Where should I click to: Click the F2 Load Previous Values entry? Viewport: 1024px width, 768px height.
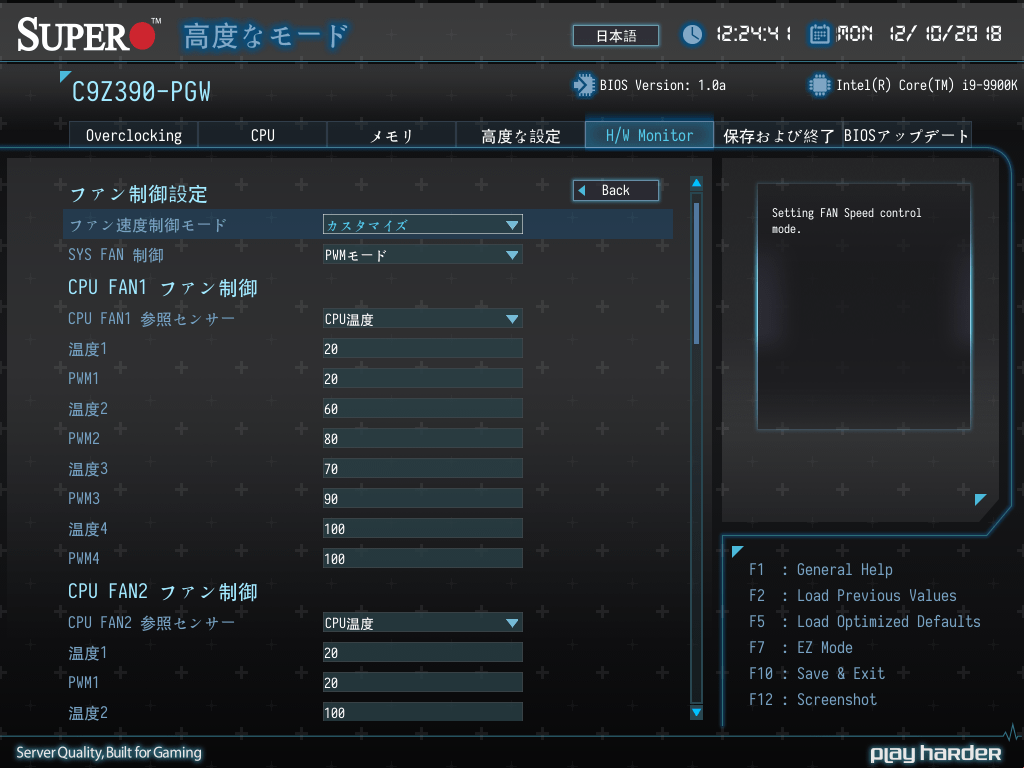coord(852,596)
